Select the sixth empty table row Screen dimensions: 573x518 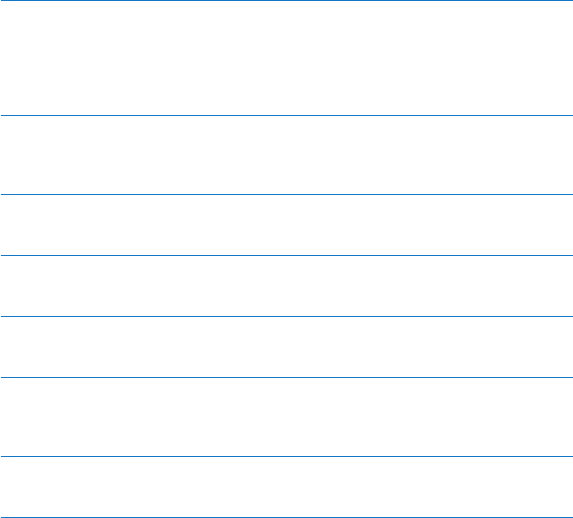tap(287, 417)
